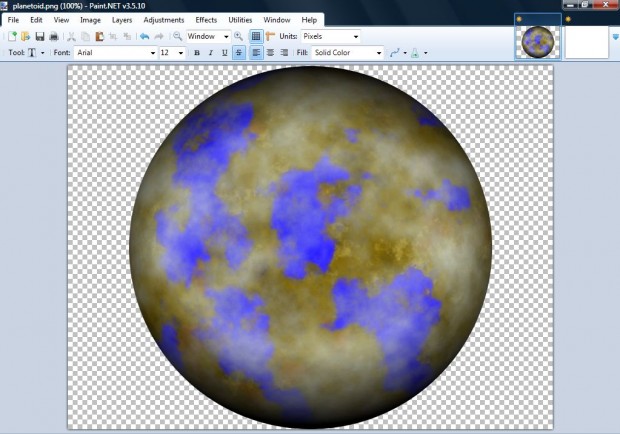This screenshot has width=620, height=434.
Task: Toggle strikethrough text formatting
Action: click(239, 52)
